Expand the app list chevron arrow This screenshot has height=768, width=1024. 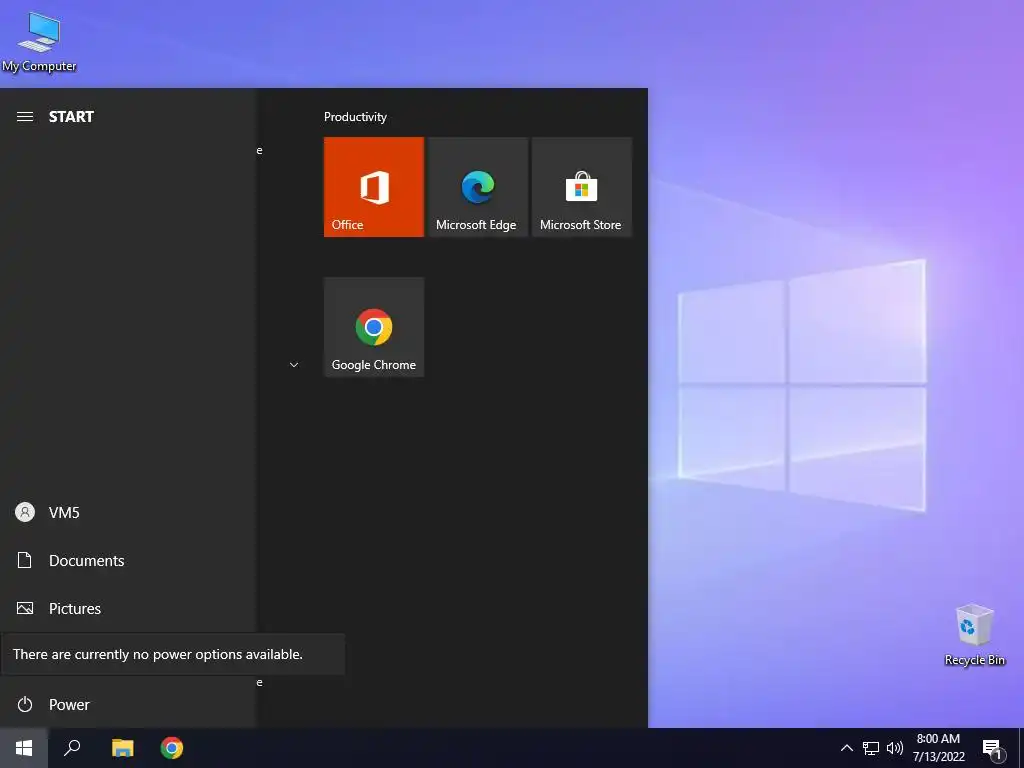pos(294,364)
